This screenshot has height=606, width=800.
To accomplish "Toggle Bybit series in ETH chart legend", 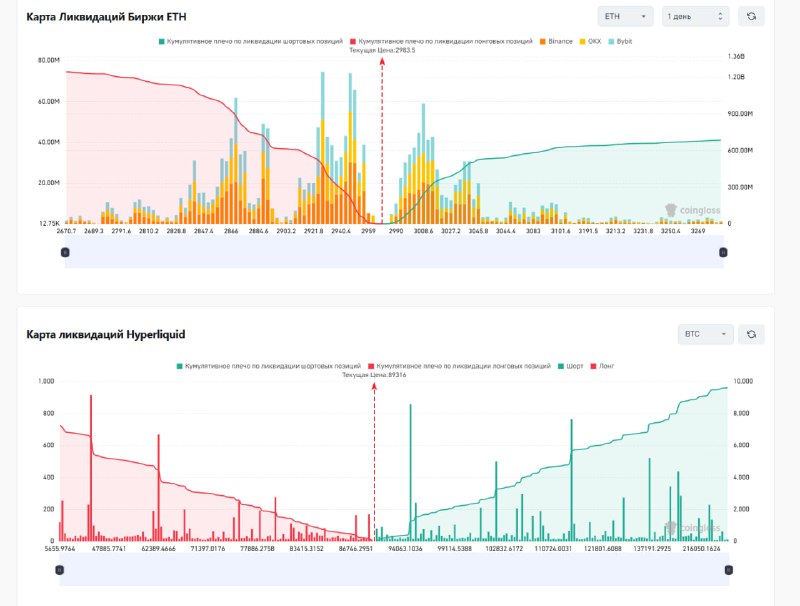I will (620, 41).
